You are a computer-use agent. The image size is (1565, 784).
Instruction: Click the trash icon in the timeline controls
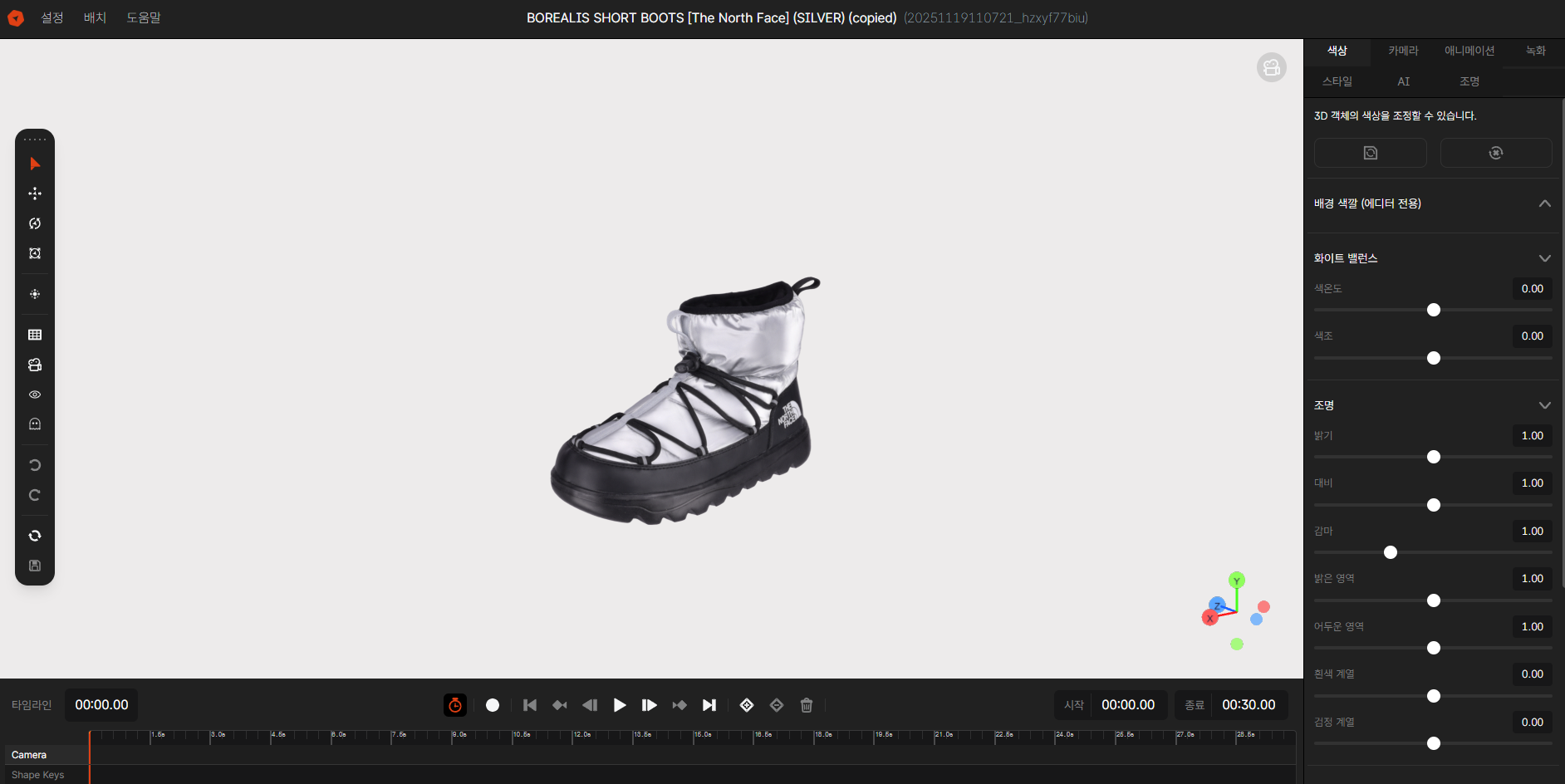807,705
